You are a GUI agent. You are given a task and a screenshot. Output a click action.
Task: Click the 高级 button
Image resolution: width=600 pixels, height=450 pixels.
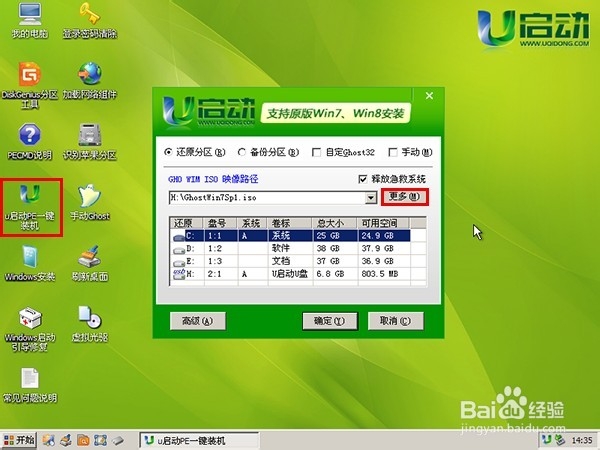tap(198, 321)
